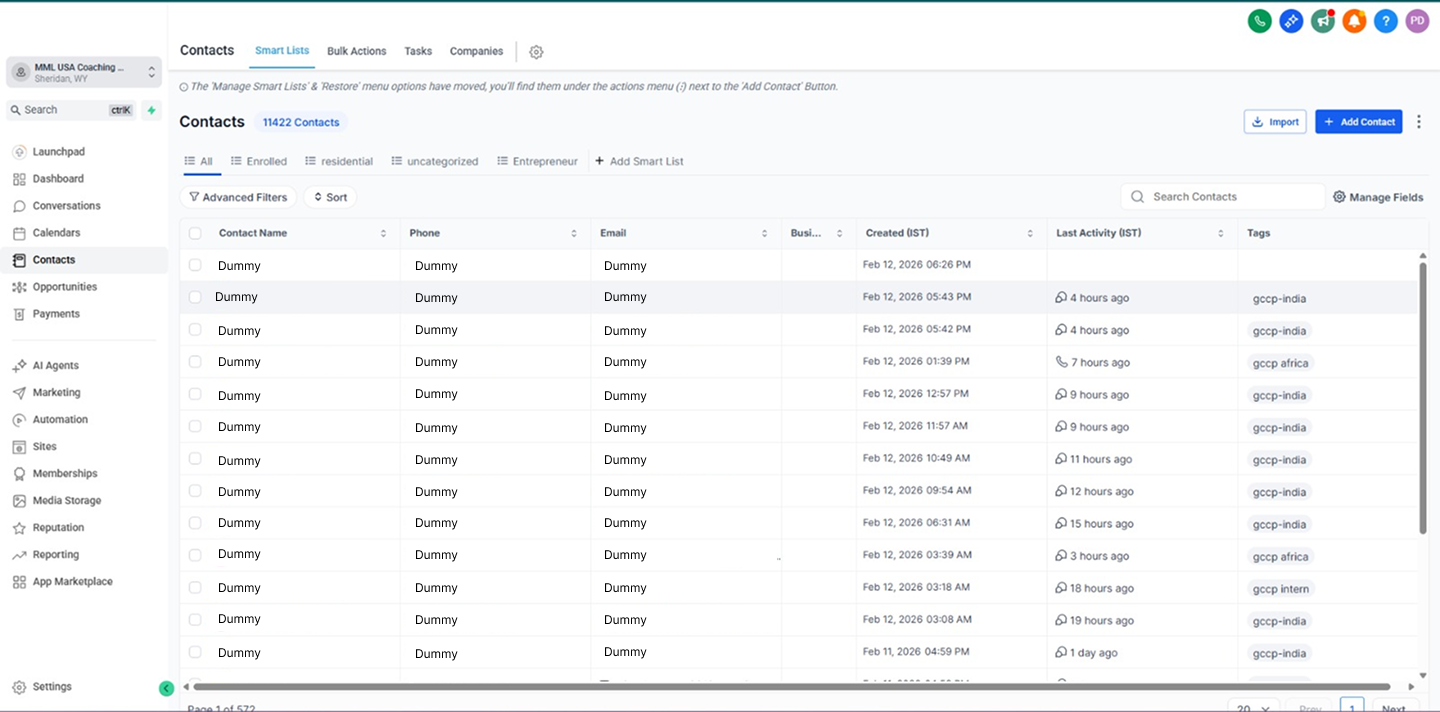This screenshot has height=712, width=1440.
Task: Click the green phone dialer icon
Action: click(1259, 21)
